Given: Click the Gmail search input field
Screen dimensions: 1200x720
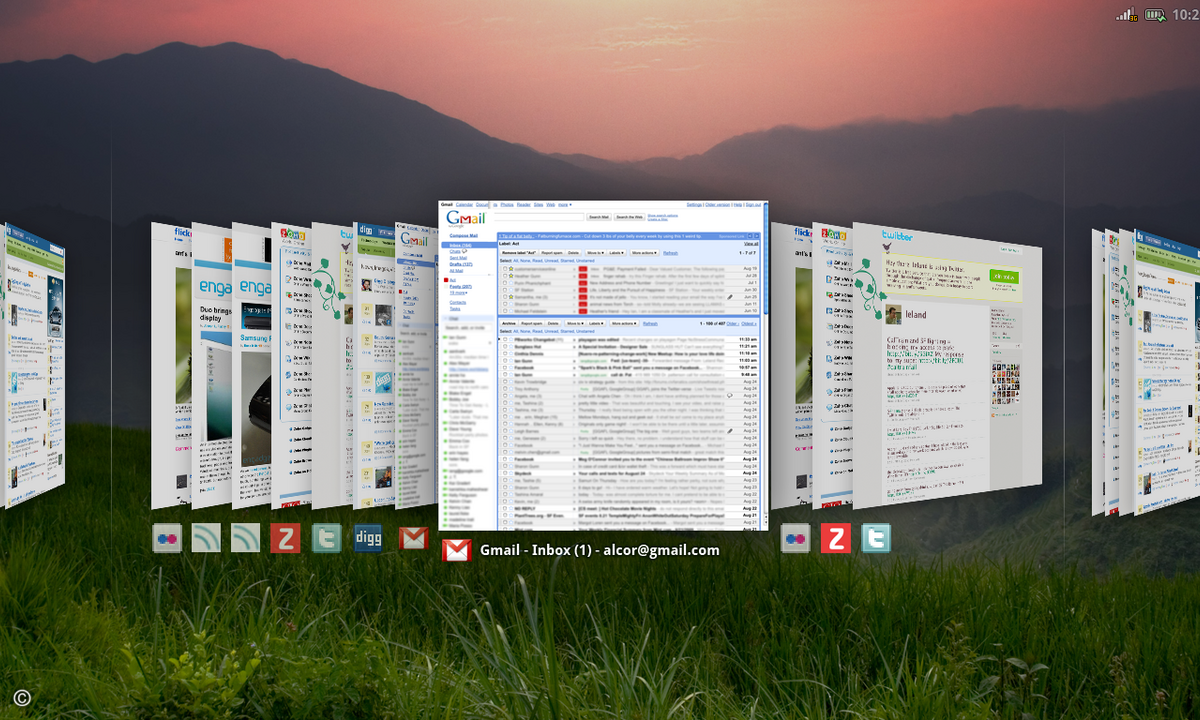Looking at the screenshot, I should coord(539,217).
